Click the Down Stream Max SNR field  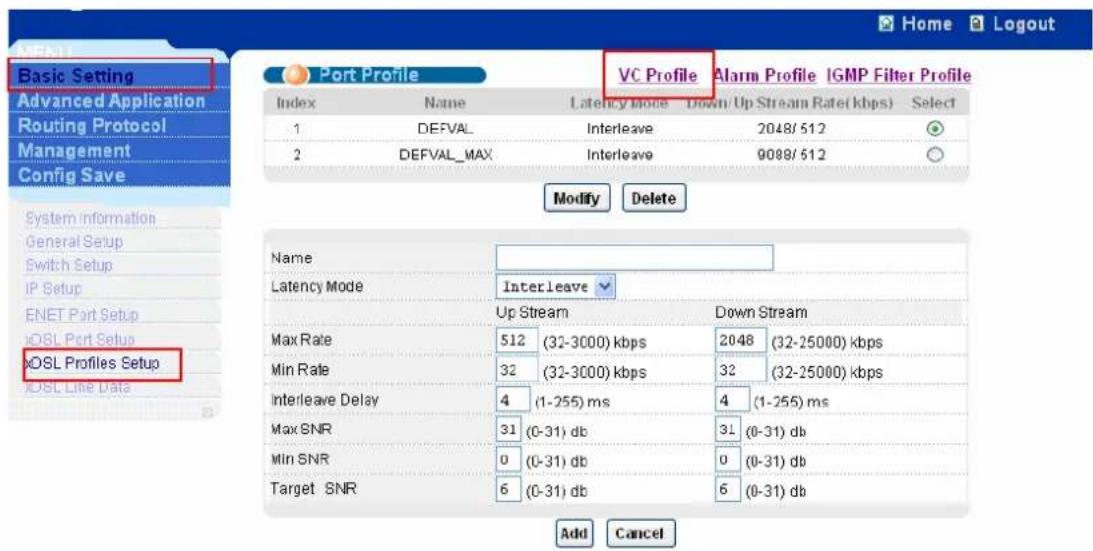coord(728,430)
